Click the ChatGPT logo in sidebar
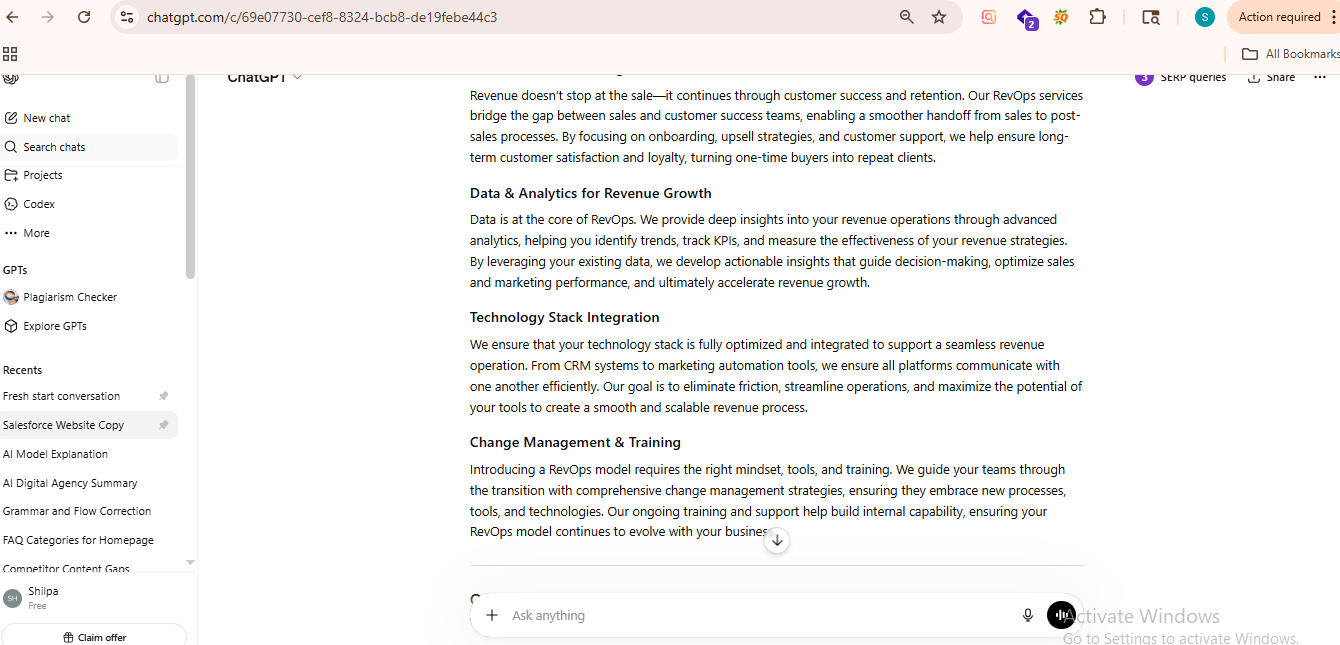 (11, 77)
